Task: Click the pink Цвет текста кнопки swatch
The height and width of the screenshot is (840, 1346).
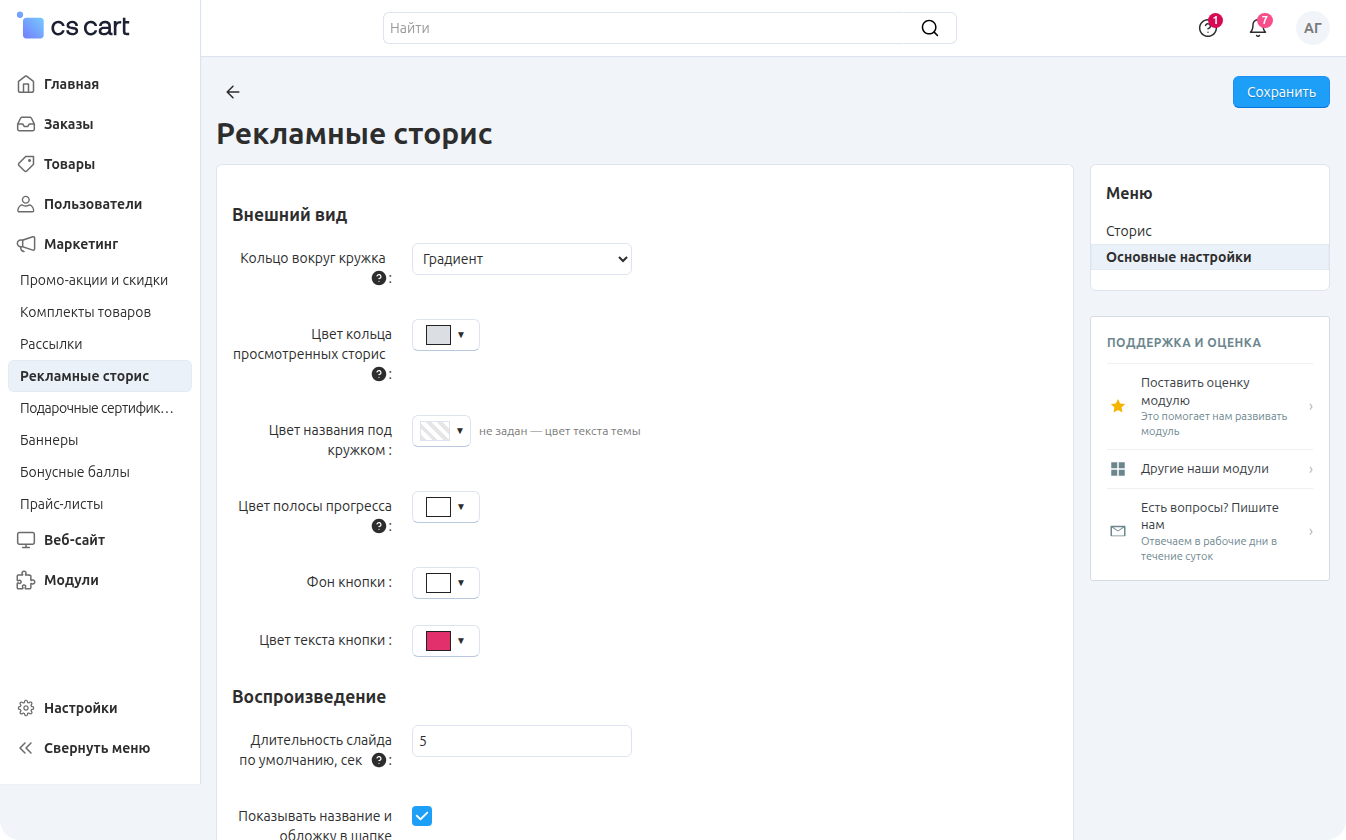Action: [438, 641]
